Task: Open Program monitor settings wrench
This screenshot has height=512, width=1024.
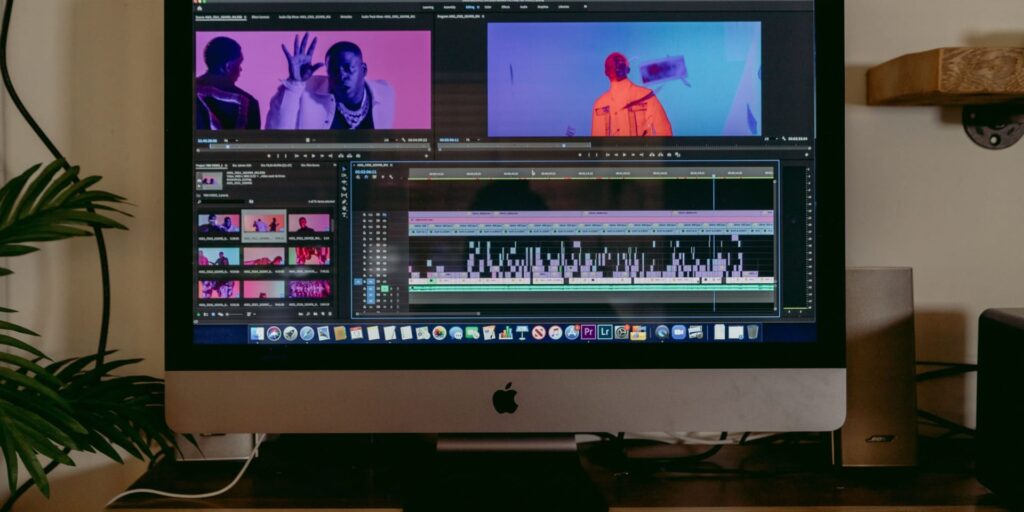Action: click(x=784, y=138)
